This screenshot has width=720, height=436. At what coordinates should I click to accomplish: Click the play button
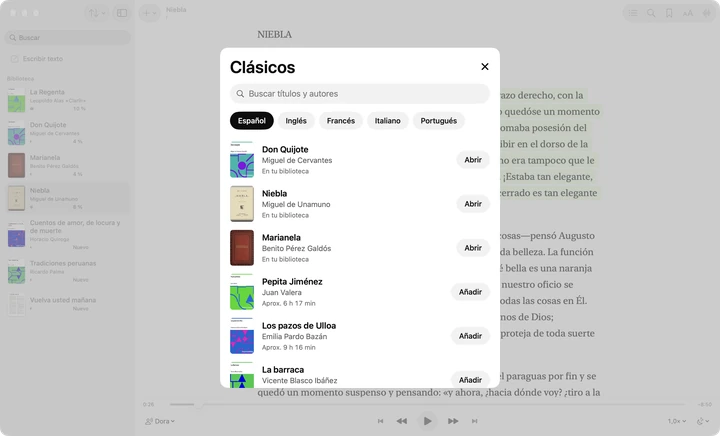[x=427, y=421]
